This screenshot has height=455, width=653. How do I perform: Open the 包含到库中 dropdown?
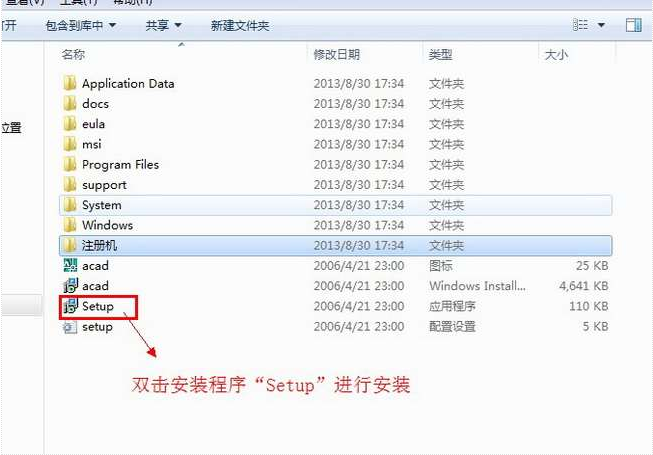tap(81, 25)
